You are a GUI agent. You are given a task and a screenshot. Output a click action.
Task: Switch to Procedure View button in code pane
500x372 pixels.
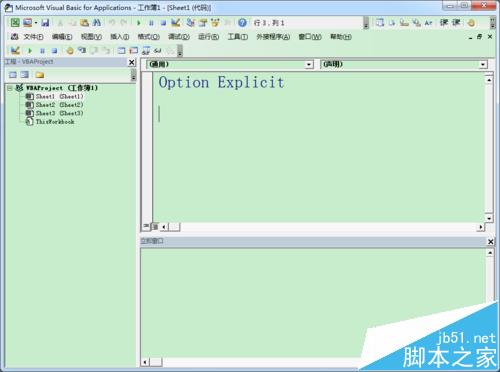pos(146,226)
